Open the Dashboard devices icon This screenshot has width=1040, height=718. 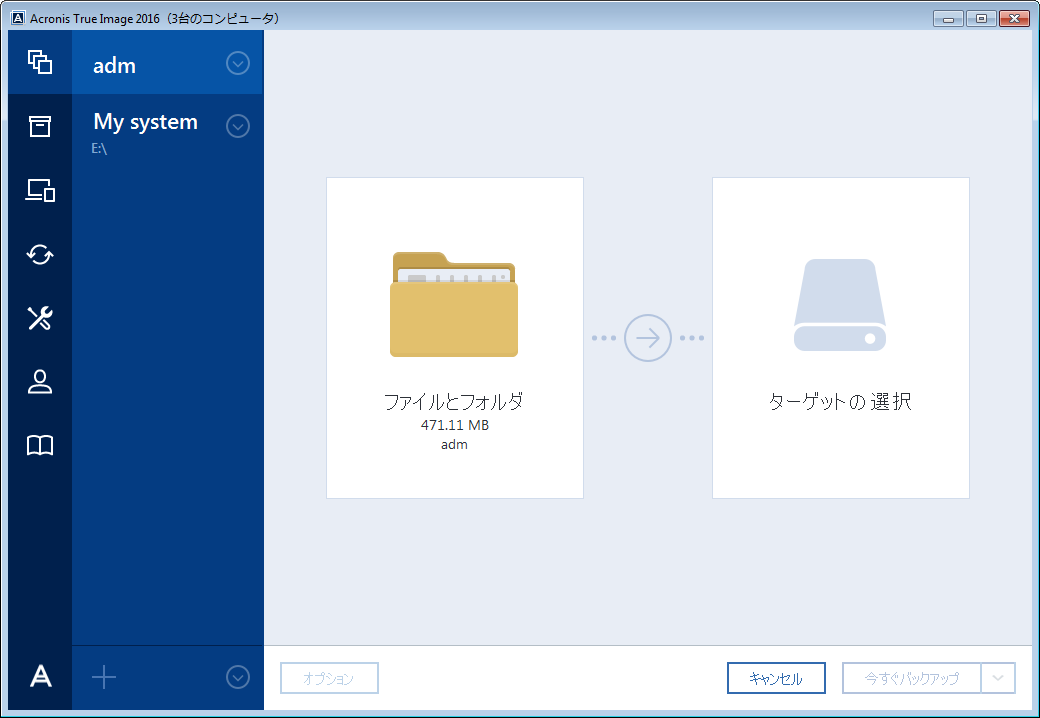point(40,190)
